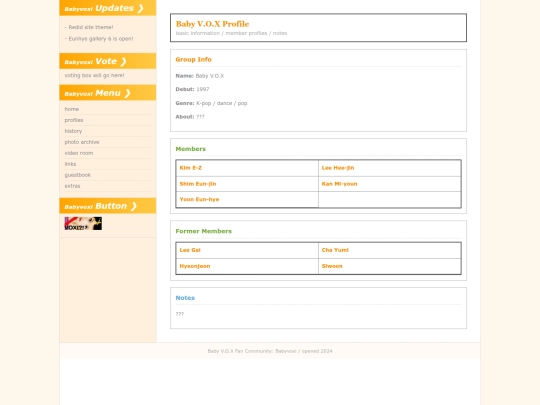Open Shim Eun-jin member profile
The width and height of the screenshot is (540, 405).
[198, 184]
